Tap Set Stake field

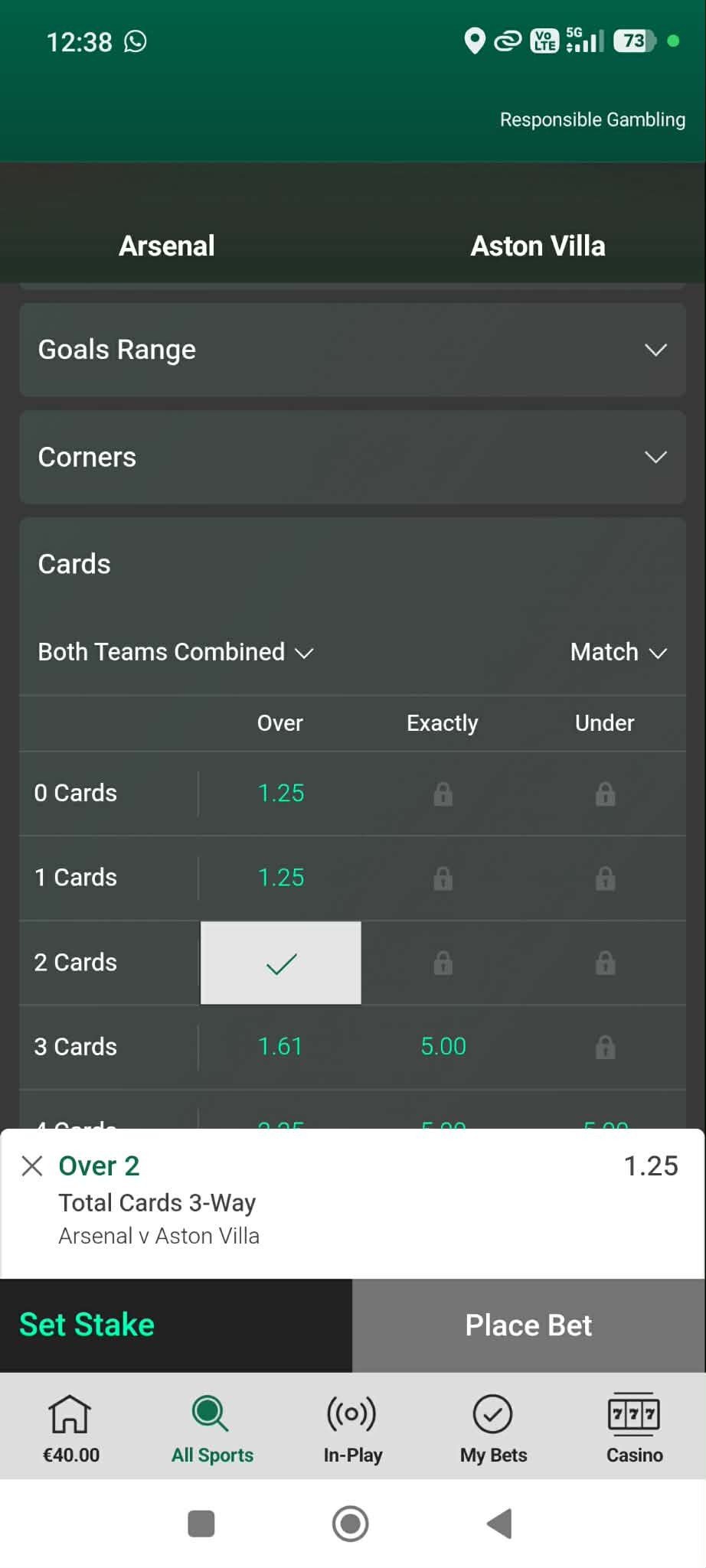point(176,1325)
